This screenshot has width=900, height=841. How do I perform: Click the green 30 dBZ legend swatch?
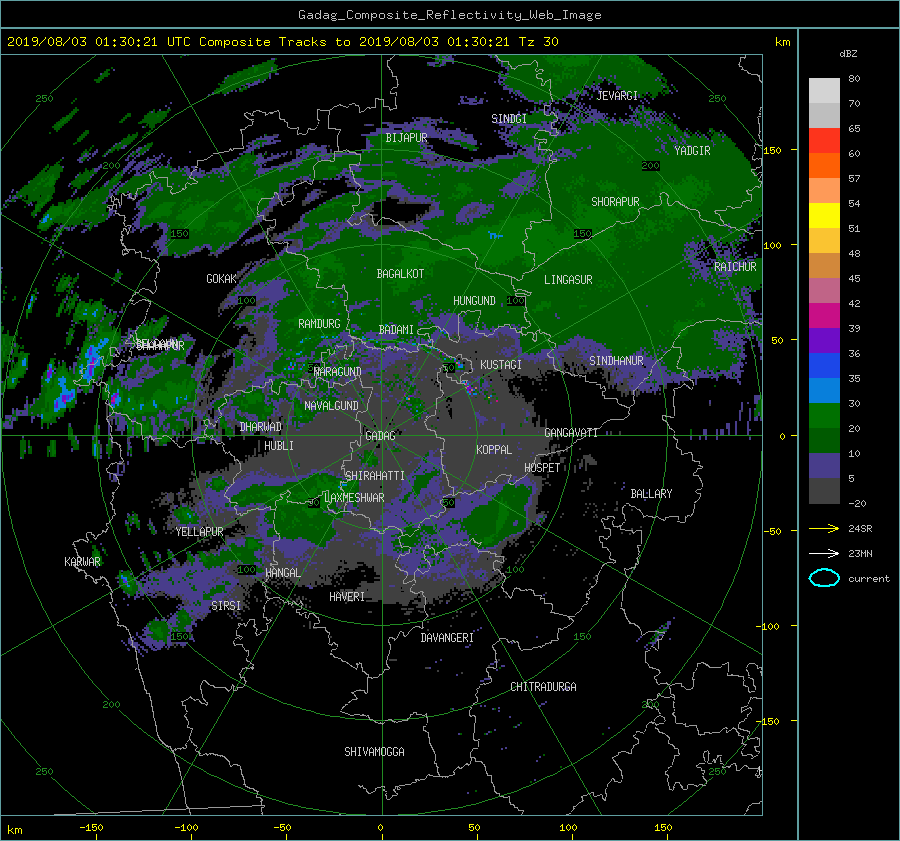824,415
